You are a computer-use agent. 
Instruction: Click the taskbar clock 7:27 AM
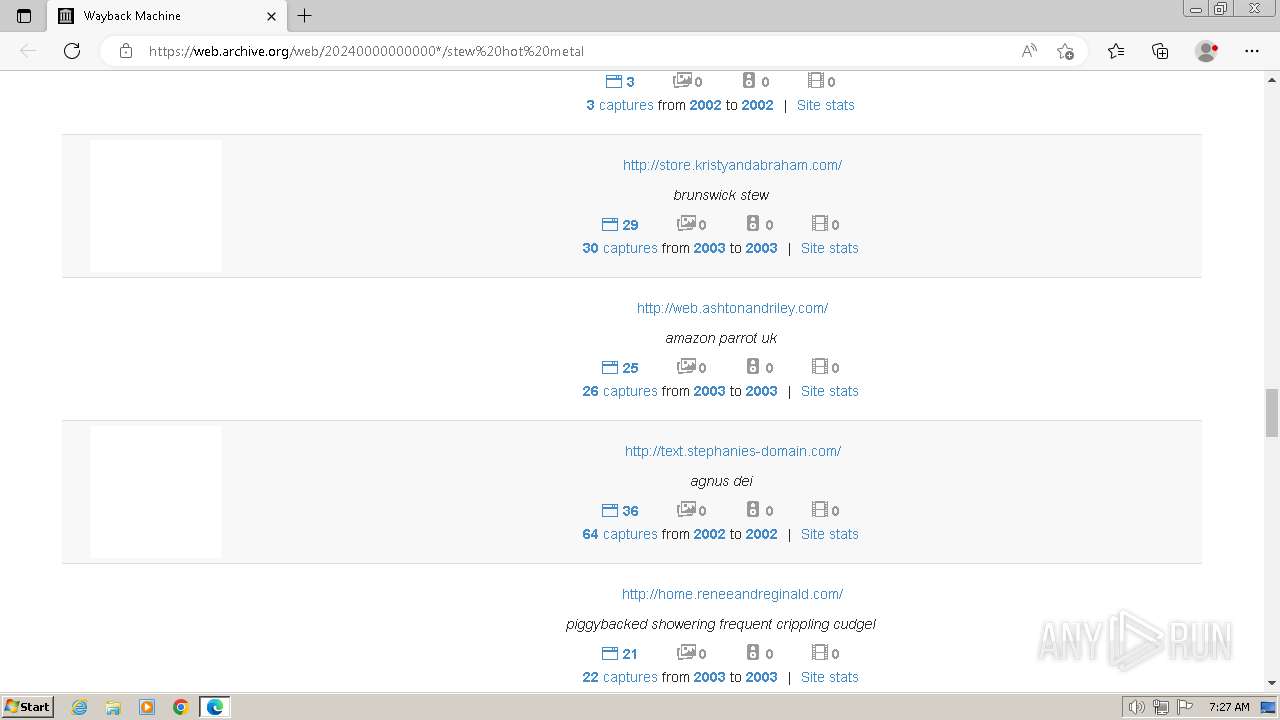click(1229, 707)
